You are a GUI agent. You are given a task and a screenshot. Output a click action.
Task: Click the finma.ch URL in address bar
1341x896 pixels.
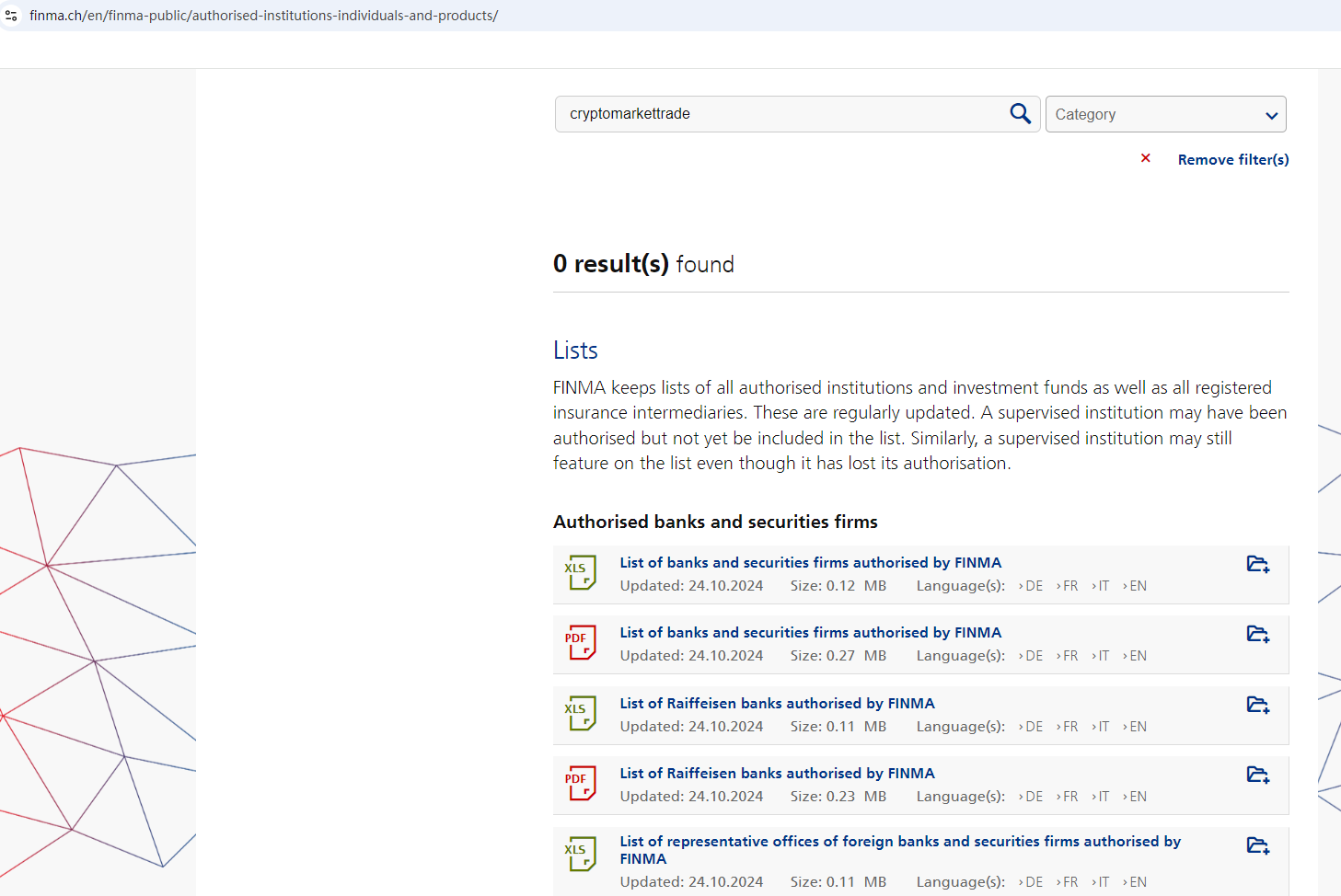(264, 16)
